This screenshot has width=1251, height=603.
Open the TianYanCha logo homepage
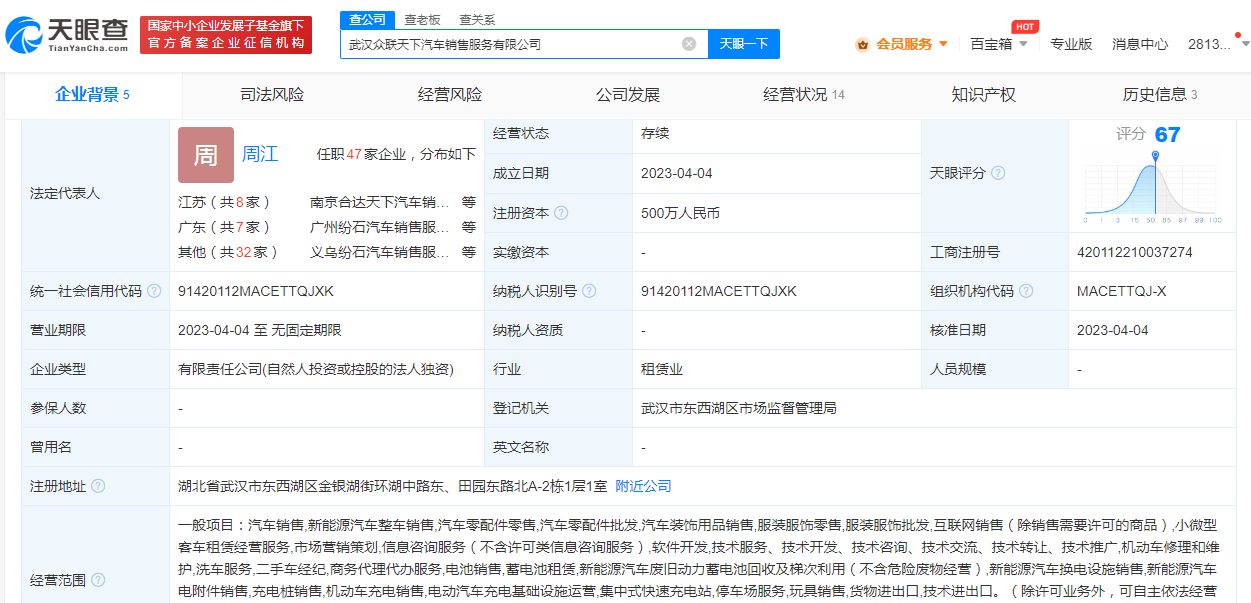68,34
